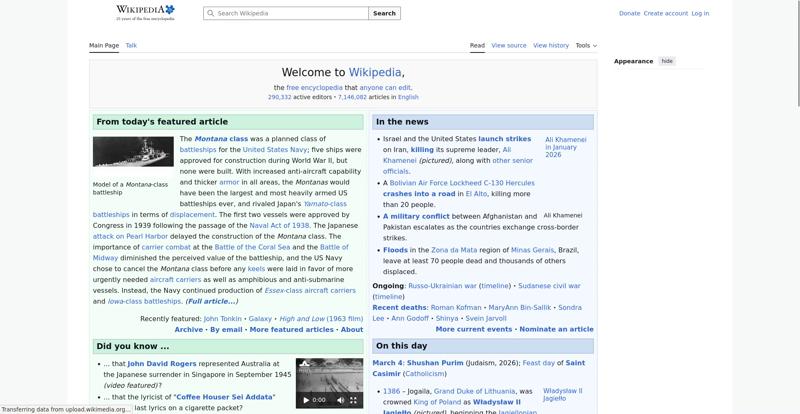Image resolution: width=800 pixels, height=414 pixels.
Task: Open the Create account link
Action: 665,14
